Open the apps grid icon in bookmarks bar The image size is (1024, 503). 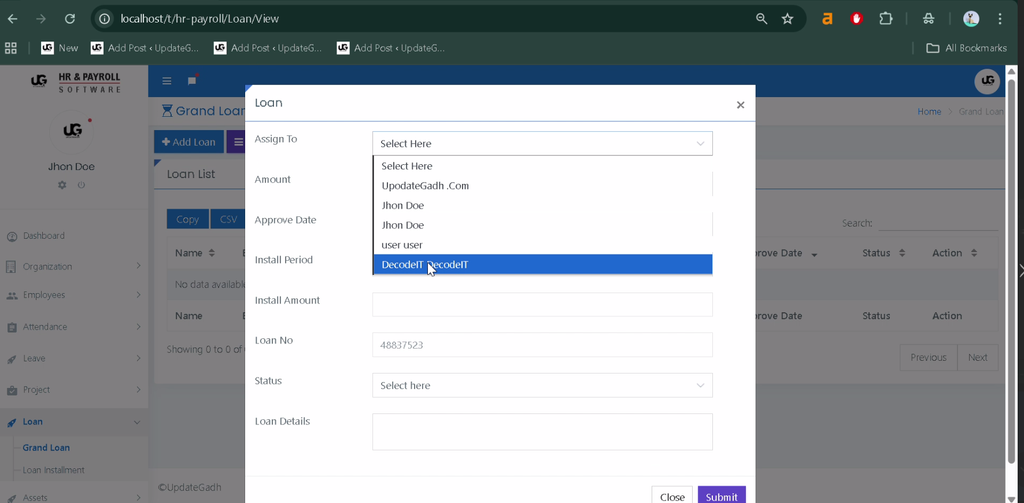coord(10,48)
